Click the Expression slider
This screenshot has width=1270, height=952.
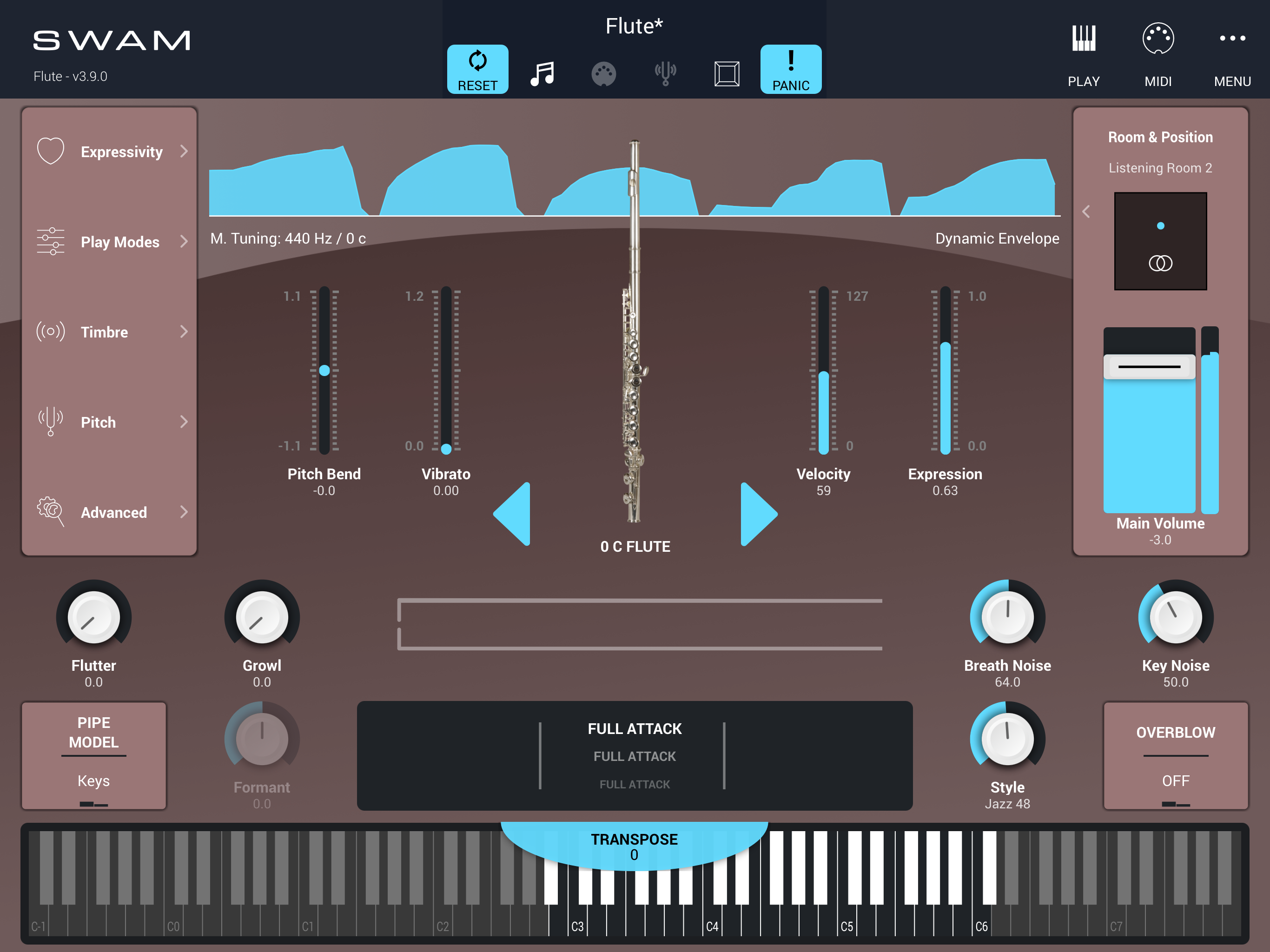pyautogui.click(x=945, y=370)
